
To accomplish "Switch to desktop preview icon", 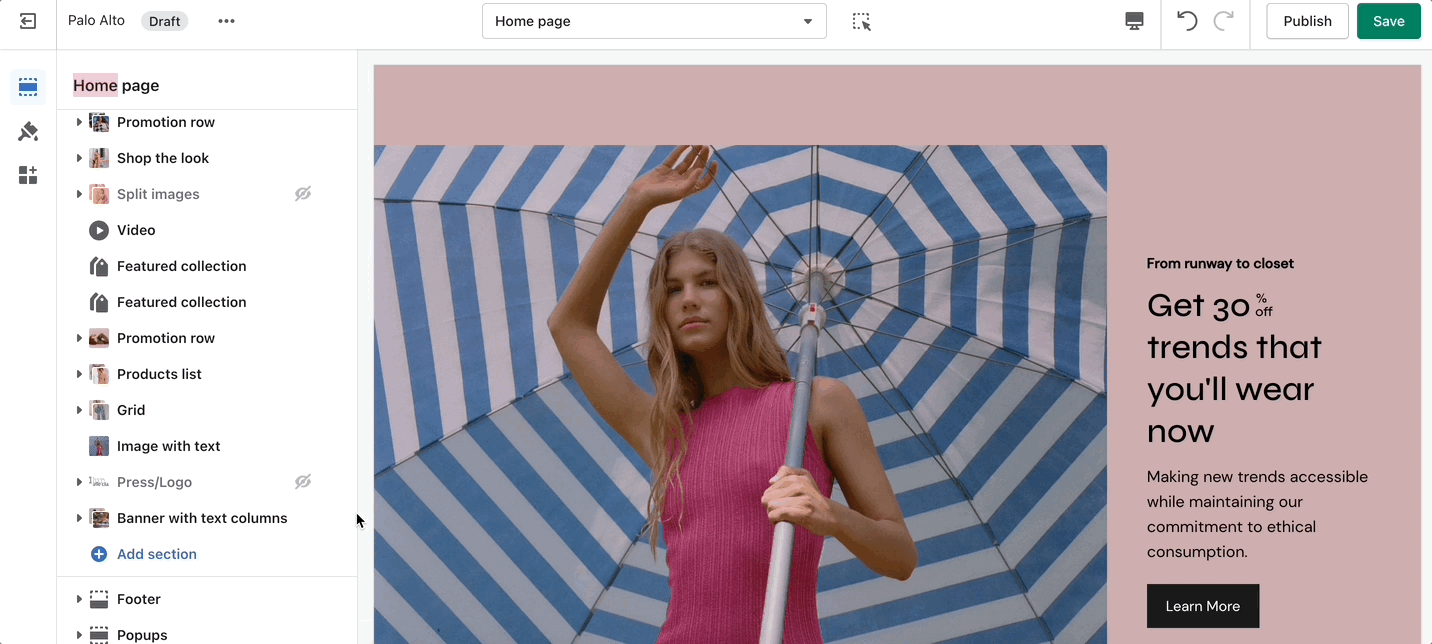I will tap(1134, 21).
